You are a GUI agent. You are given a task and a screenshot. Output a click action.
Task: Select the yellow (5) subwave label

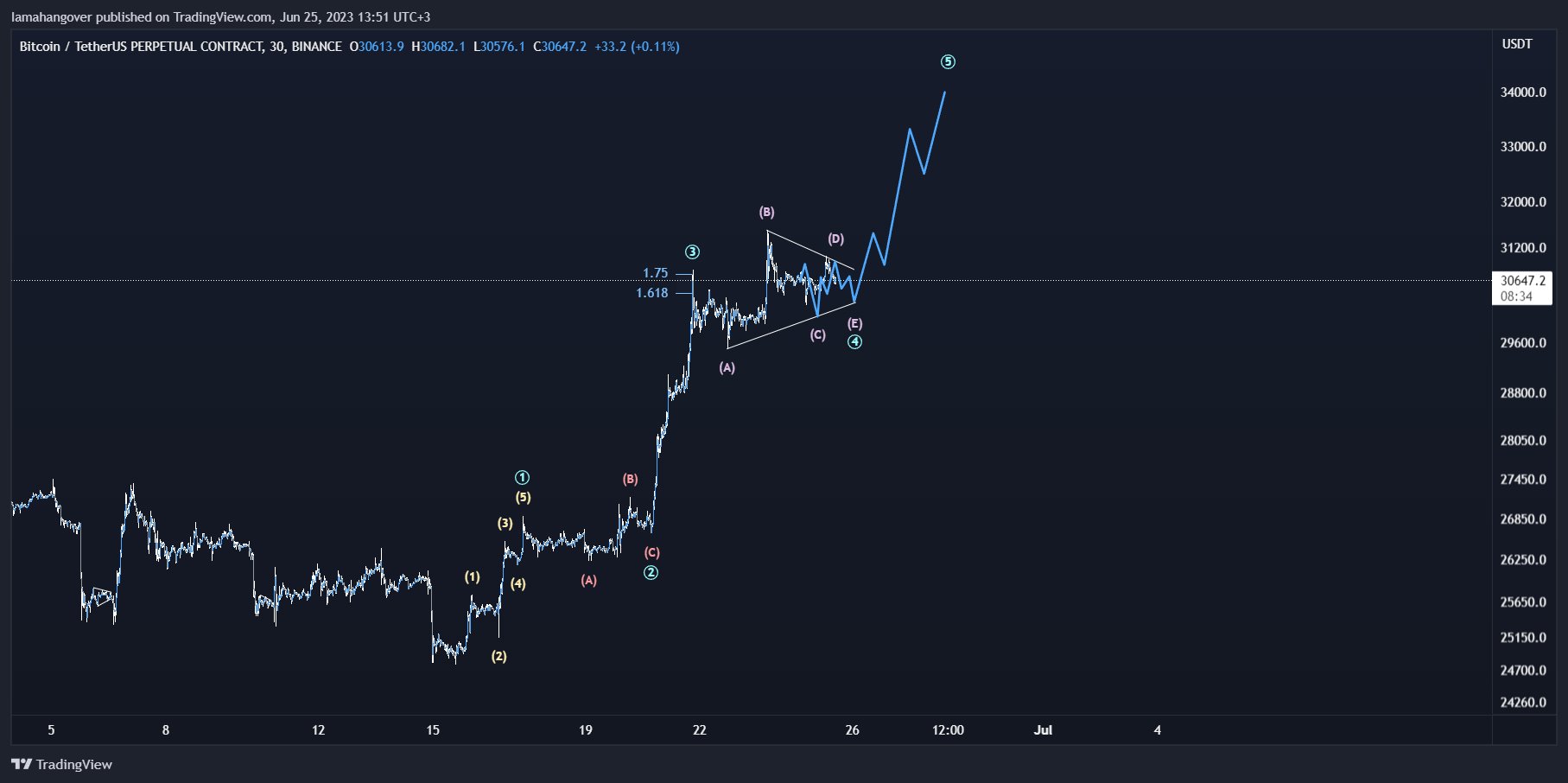pyautogui.click(x=524, y=498)
